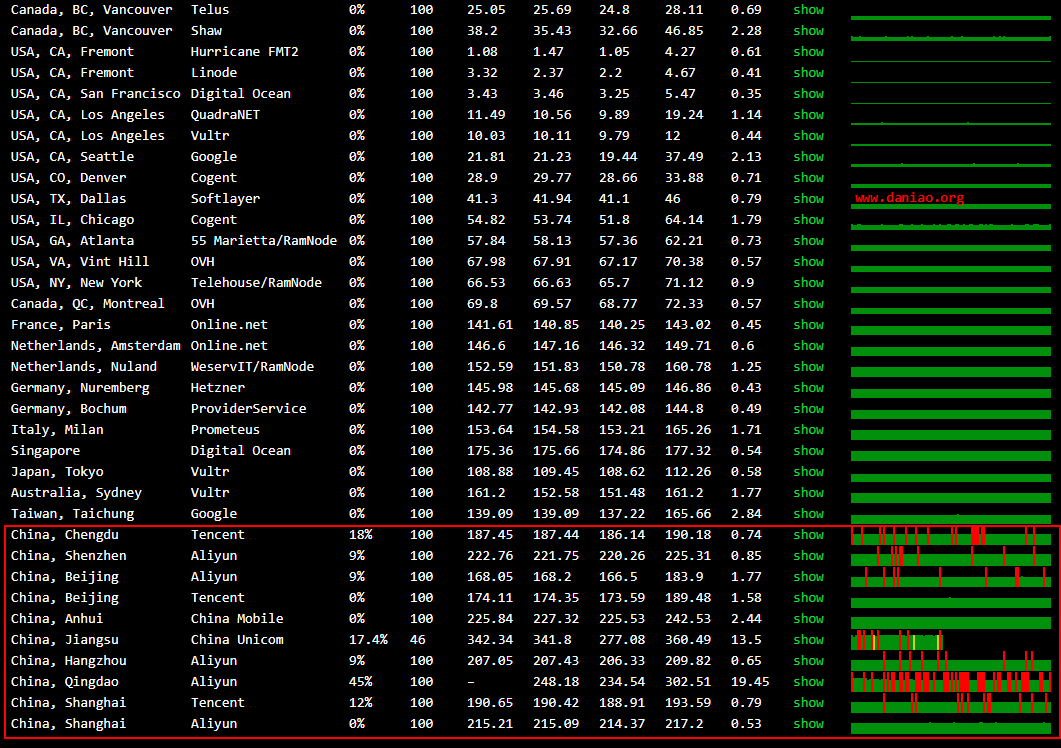Click 'show' for Tokyo Vultr row
1061x748 pixels.
tap(808, 472)
